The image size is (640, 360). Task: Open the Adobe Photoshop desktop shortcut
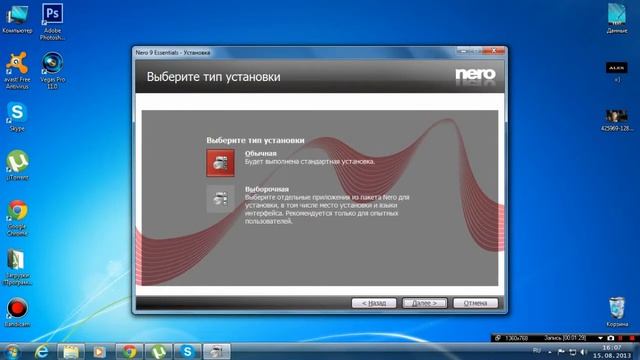[x=52, y=21]
